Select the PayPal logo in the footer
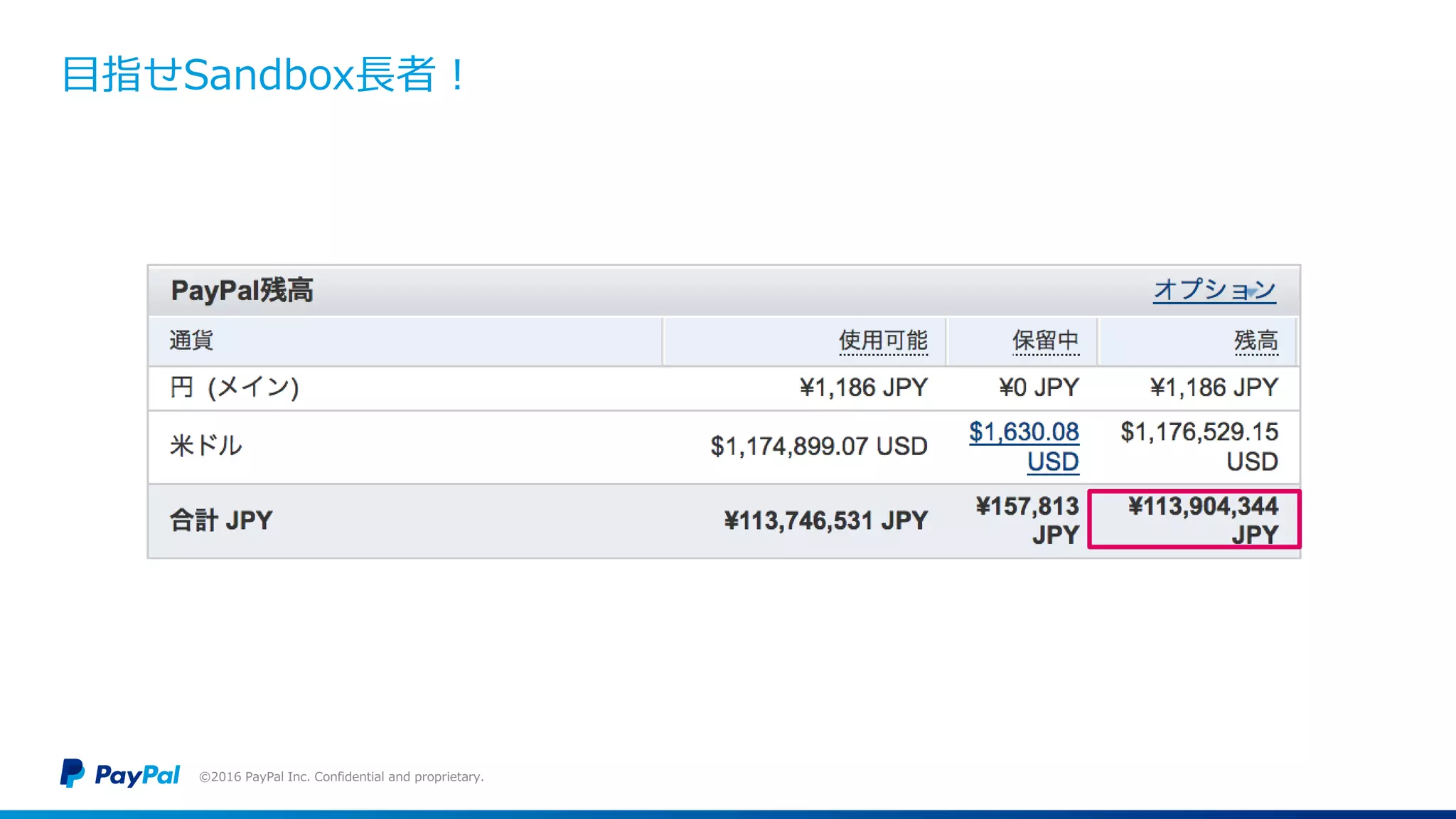 click(x=120, y=773)
